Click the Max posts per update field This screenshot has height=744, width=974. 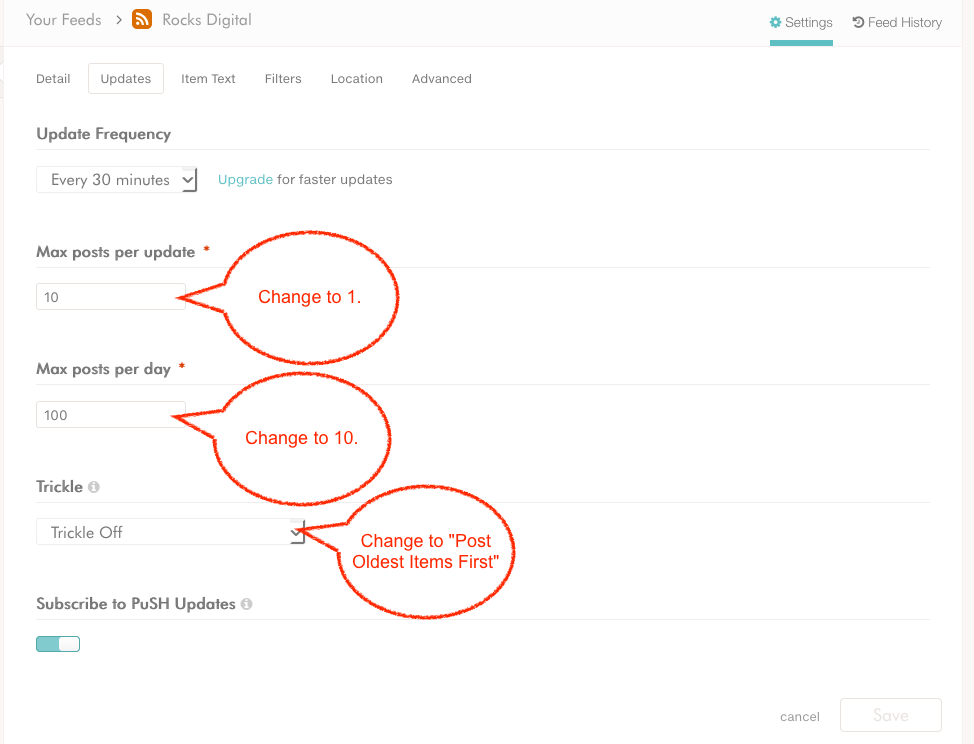pyautogui.click(x=111, y=297)
